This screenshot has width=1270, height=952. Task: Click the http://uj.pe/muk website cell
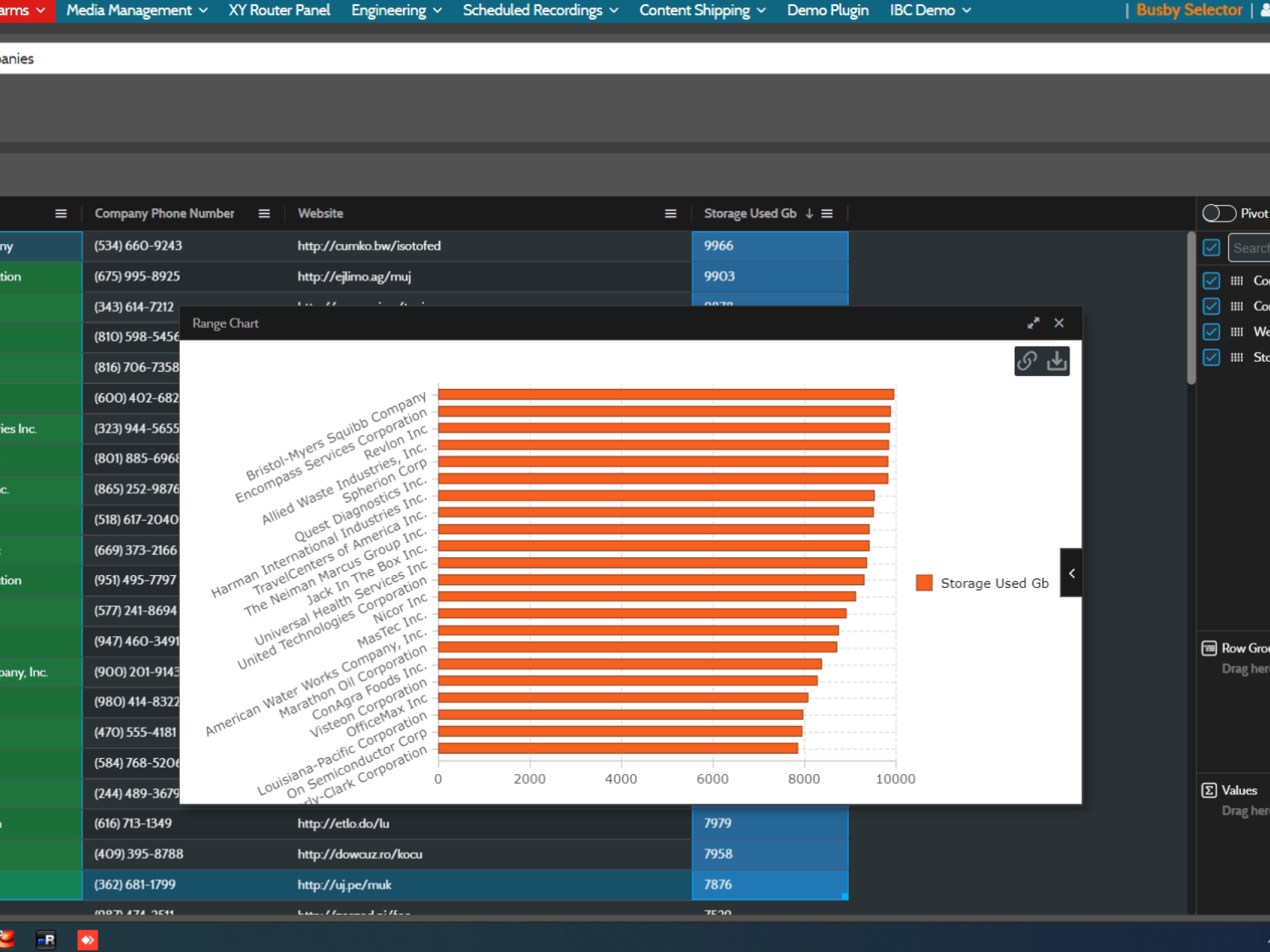click(x=488, y=885)
